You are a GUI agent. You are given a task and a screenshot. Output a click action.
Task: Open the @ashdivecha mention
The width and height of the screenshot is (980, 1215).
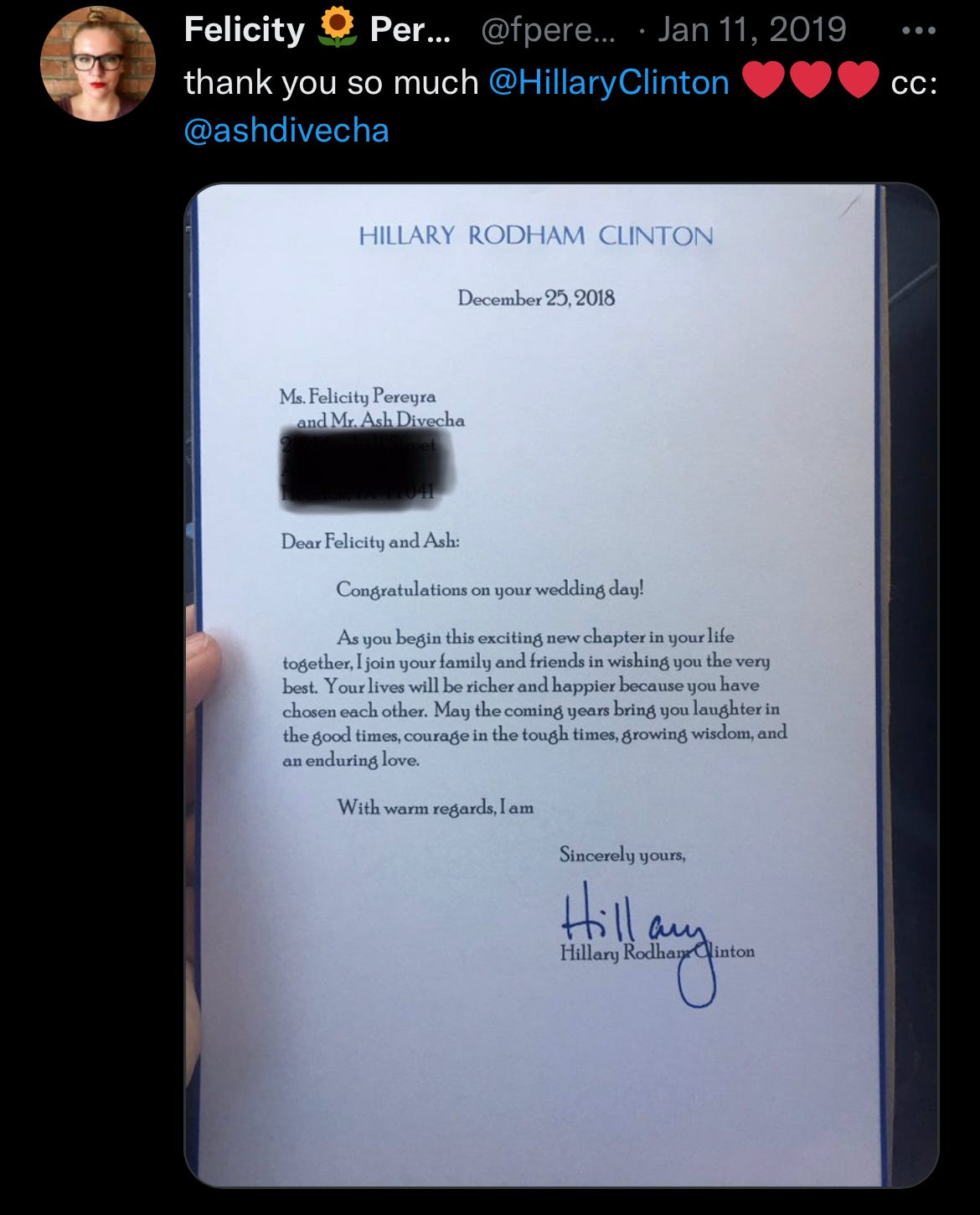286,131
